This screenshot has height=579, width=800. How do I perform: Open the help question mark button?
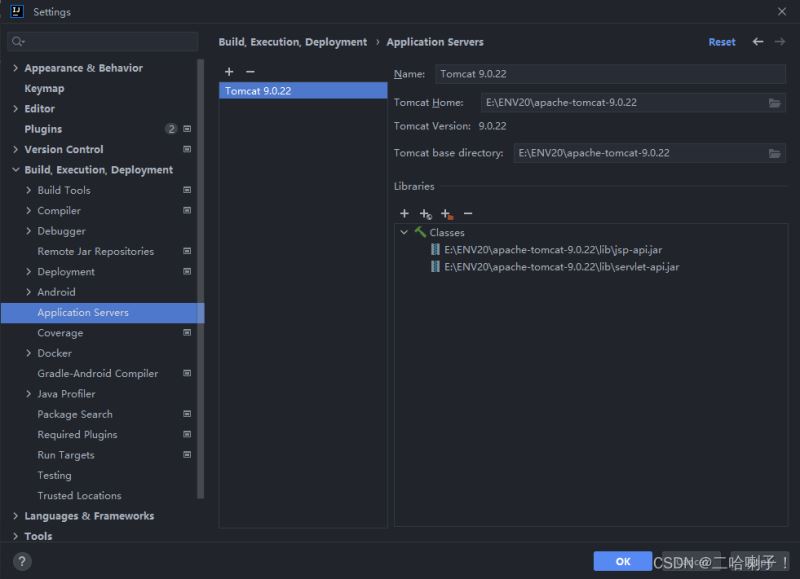(x=22, y=562)
